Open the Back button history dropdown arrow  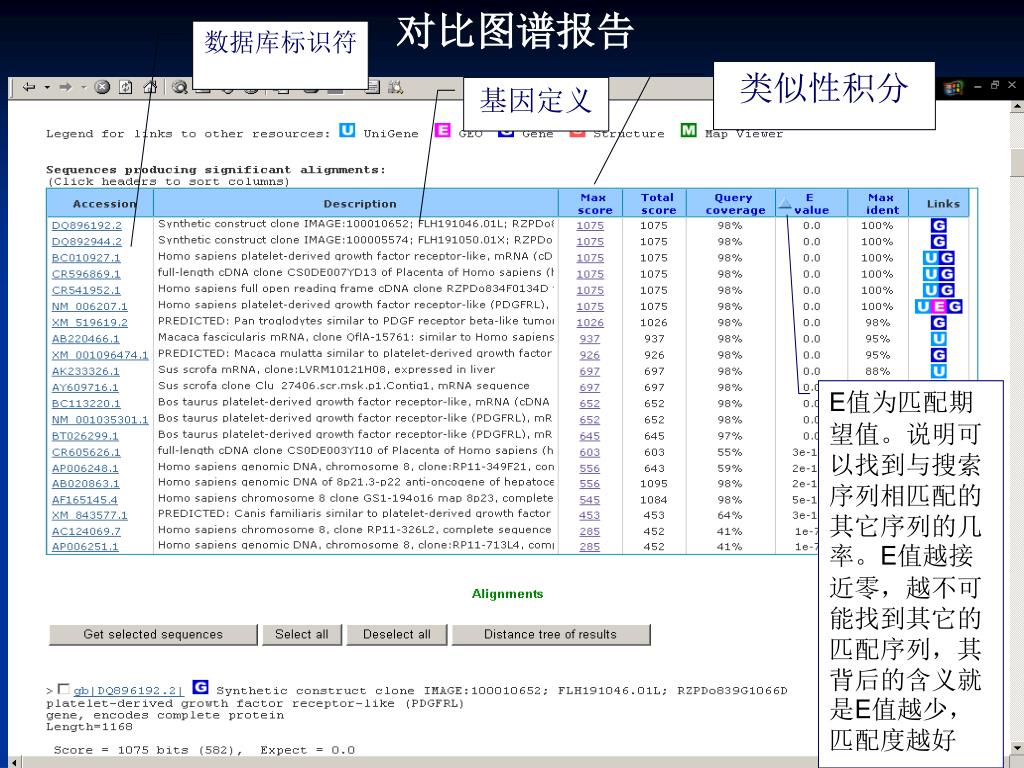[47, 87]
